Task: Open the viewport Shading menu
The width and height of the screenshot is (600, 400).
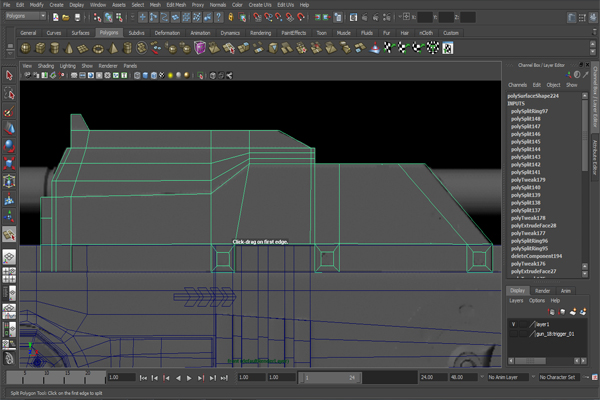Action: (x=46, y=66)
